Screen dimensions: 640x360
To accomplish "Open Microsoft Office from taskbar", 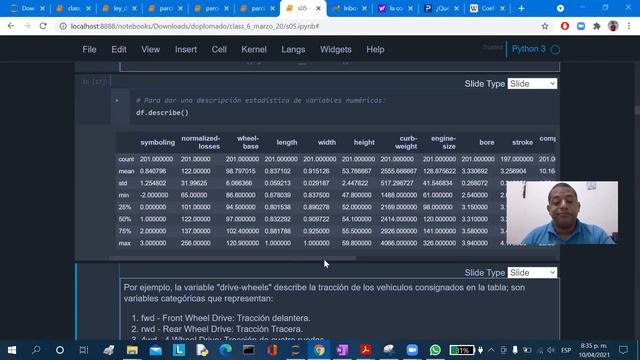I will 272,350.
